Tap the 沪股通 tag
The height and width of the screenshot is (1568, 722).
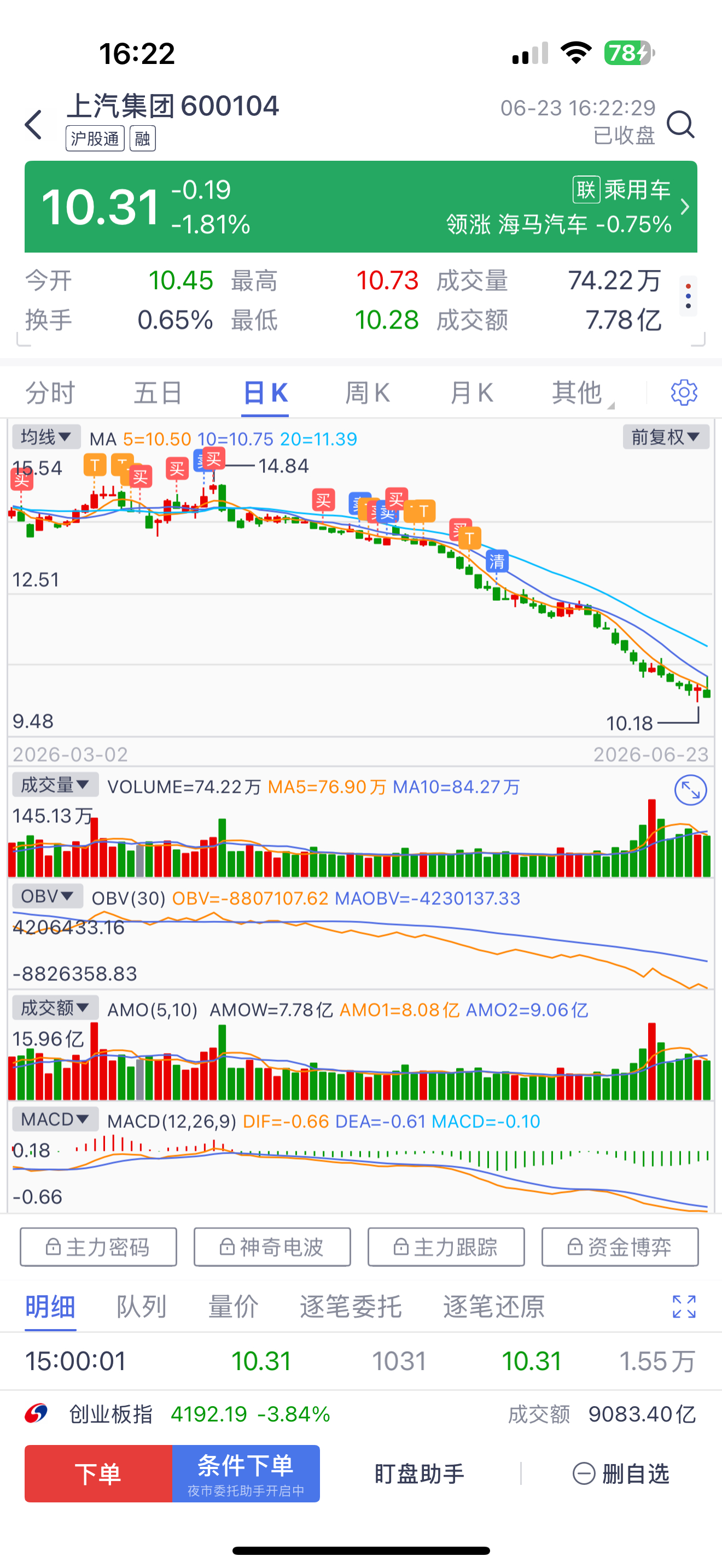pos(95,139)
